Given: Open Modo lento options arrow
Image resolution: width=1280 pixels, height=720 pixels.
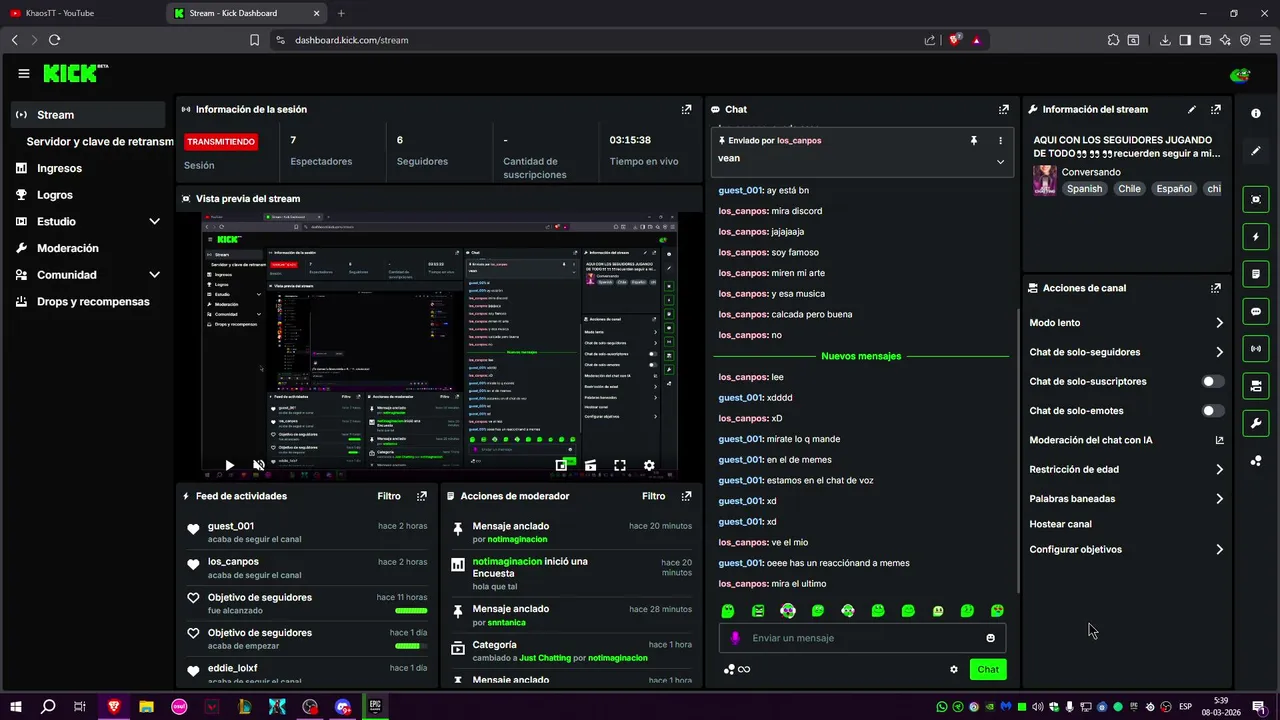Looking at the screenshot, I should click(x=1219, y=323).
